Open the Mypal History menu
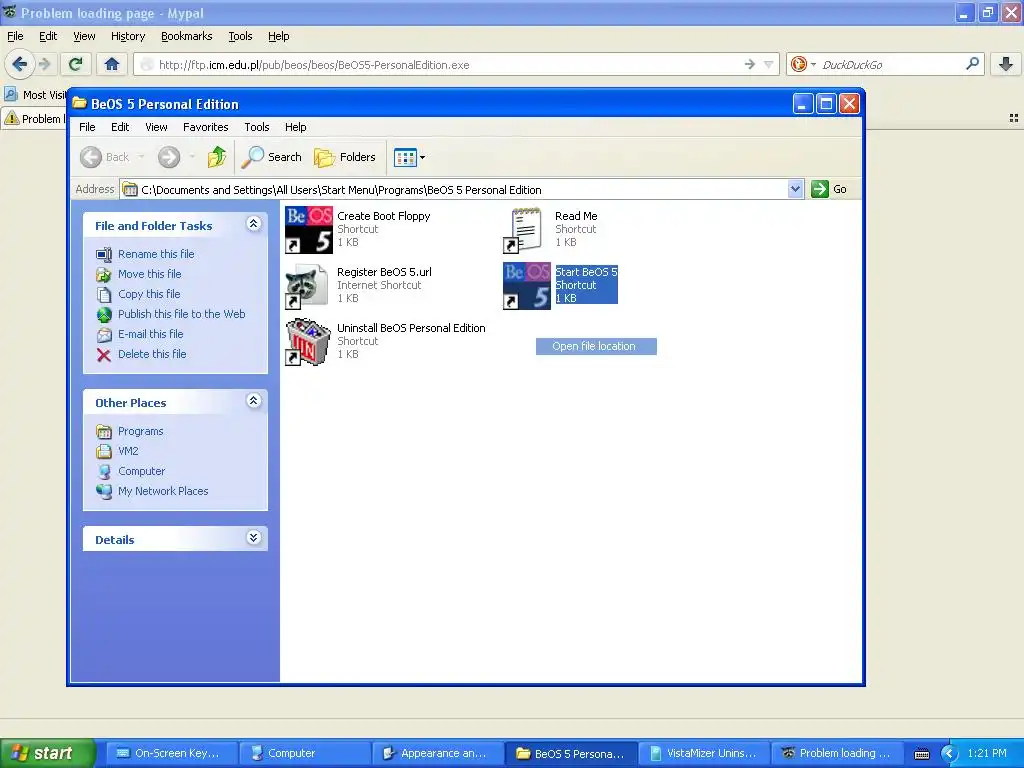Screen dimensions: 1024x768 point(128,37)
